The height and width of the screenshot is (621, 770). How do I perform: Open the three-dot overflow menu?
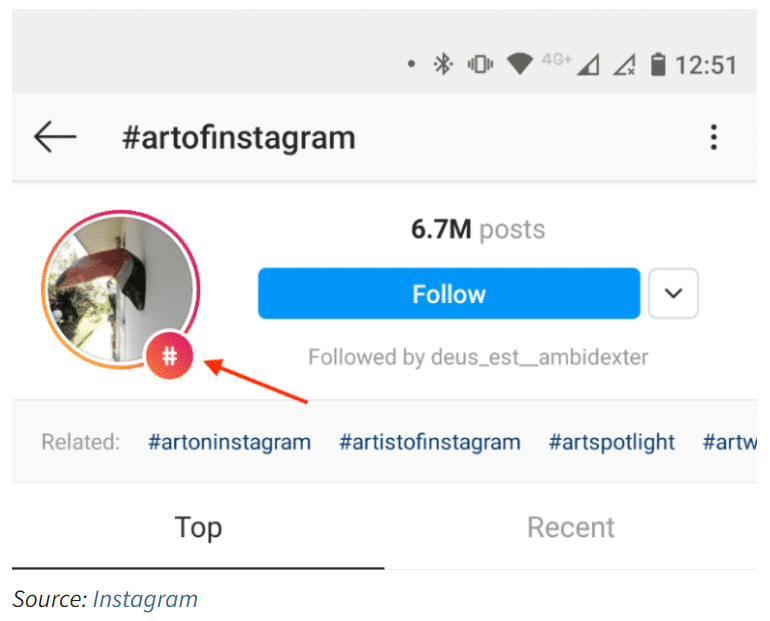(x=714, y=137)
